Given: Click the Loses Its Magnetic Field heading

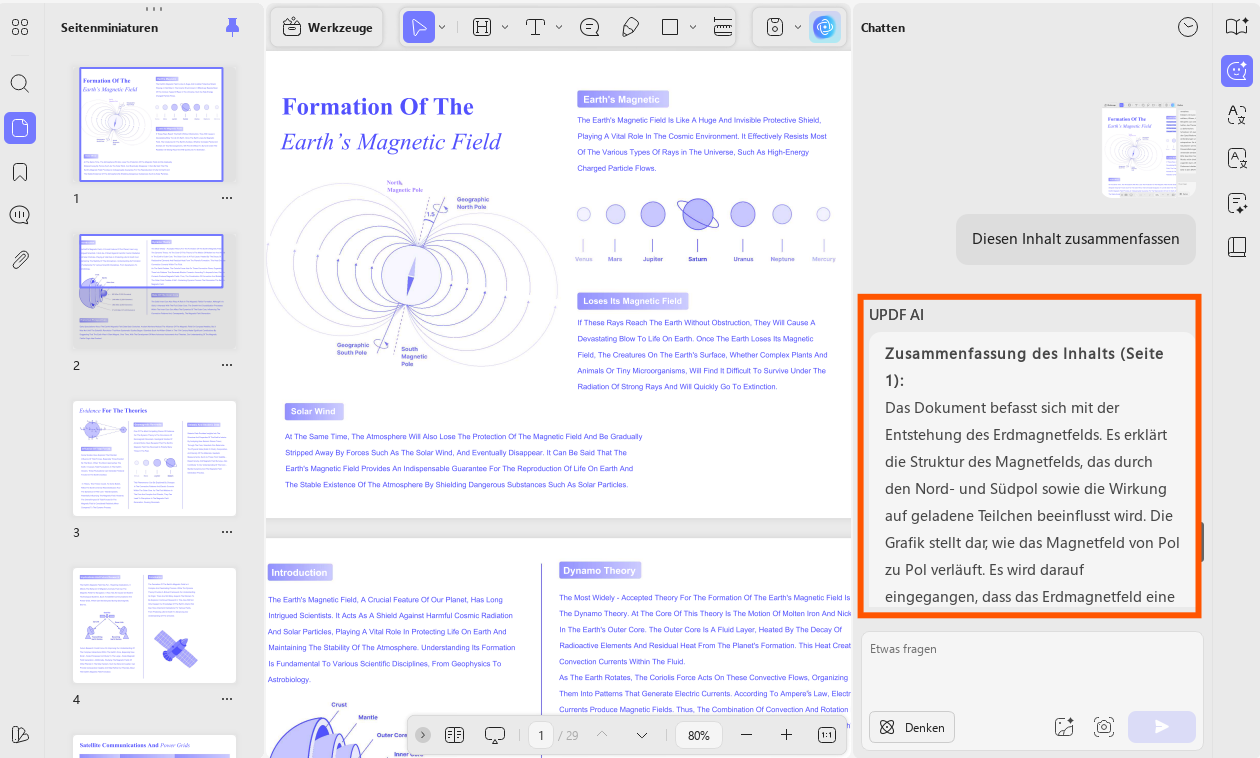Looking at the screenshot, I should coord(633,300).
